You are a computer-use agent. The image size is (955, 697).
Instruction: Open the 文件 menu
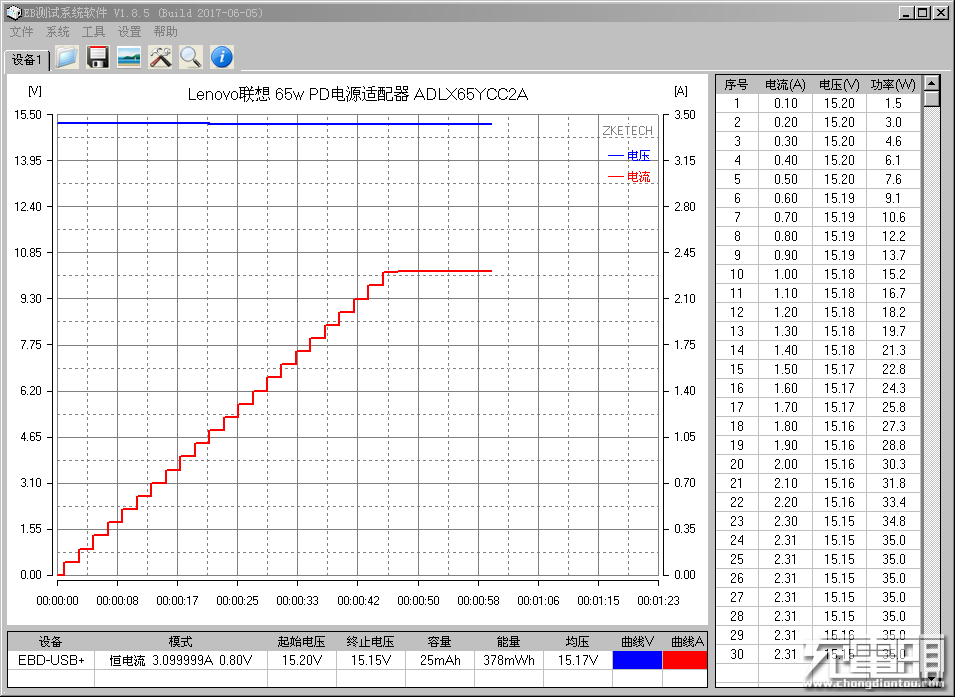coord(21,32)
